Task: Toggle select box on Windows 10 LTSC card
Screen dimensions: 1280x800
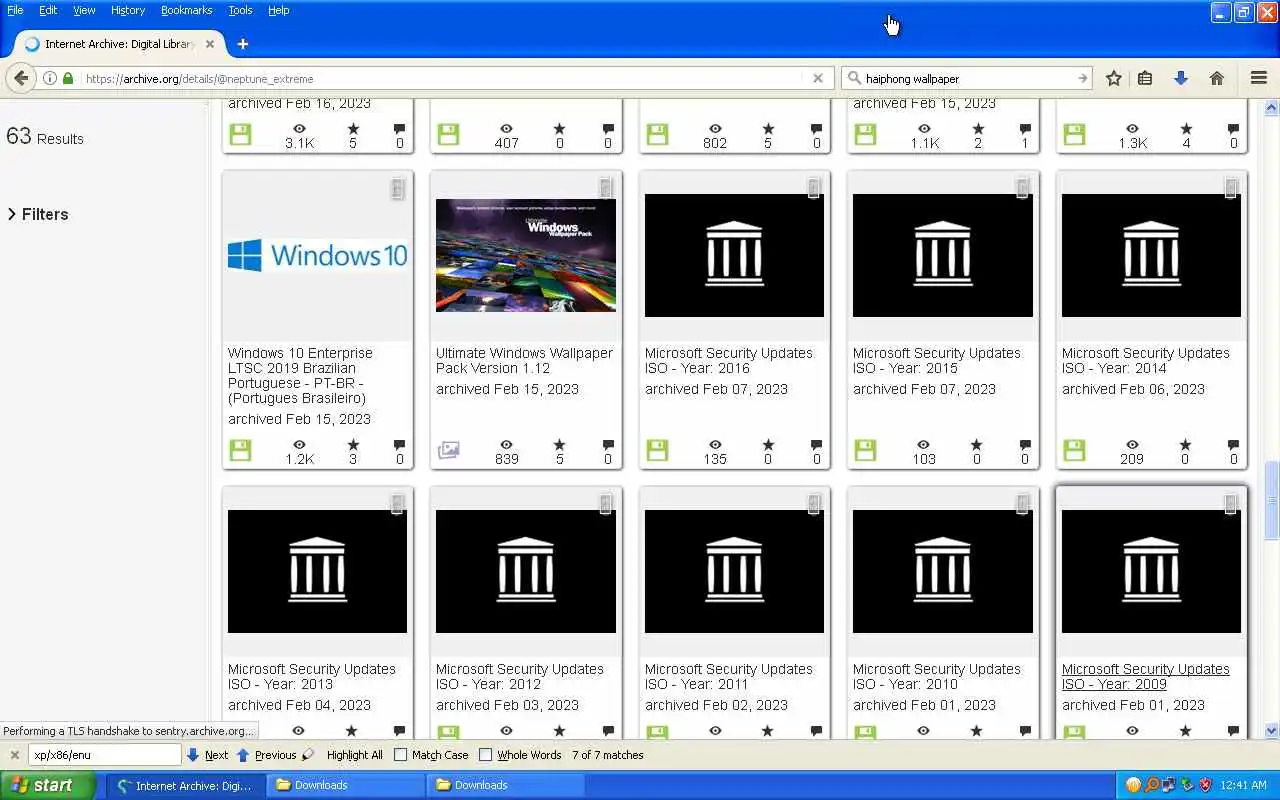Action: pos(397,188)
